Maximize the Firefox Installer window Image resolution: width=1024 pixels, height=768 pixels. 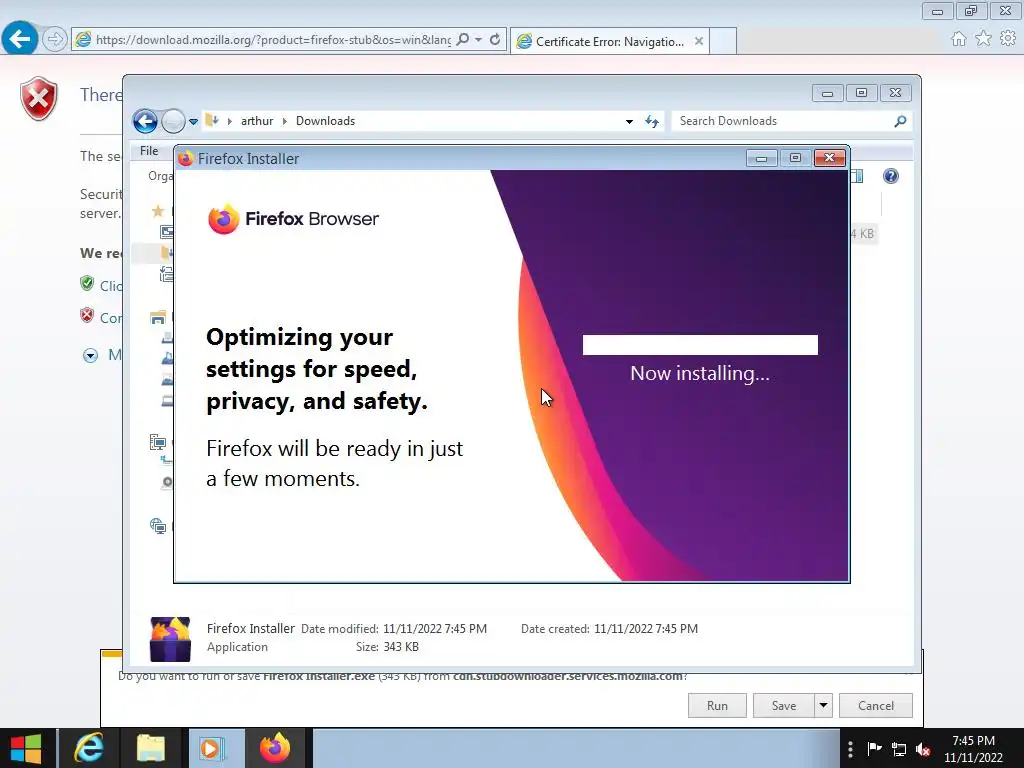(x=795, y=158)
